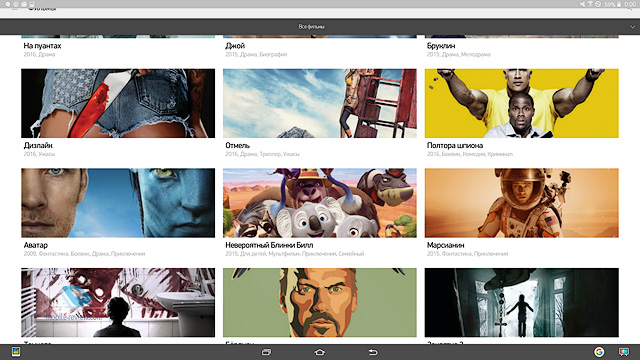Open the TV screen icon at bottom right
The image size is (640, 360).
click(x=624, y=352)
